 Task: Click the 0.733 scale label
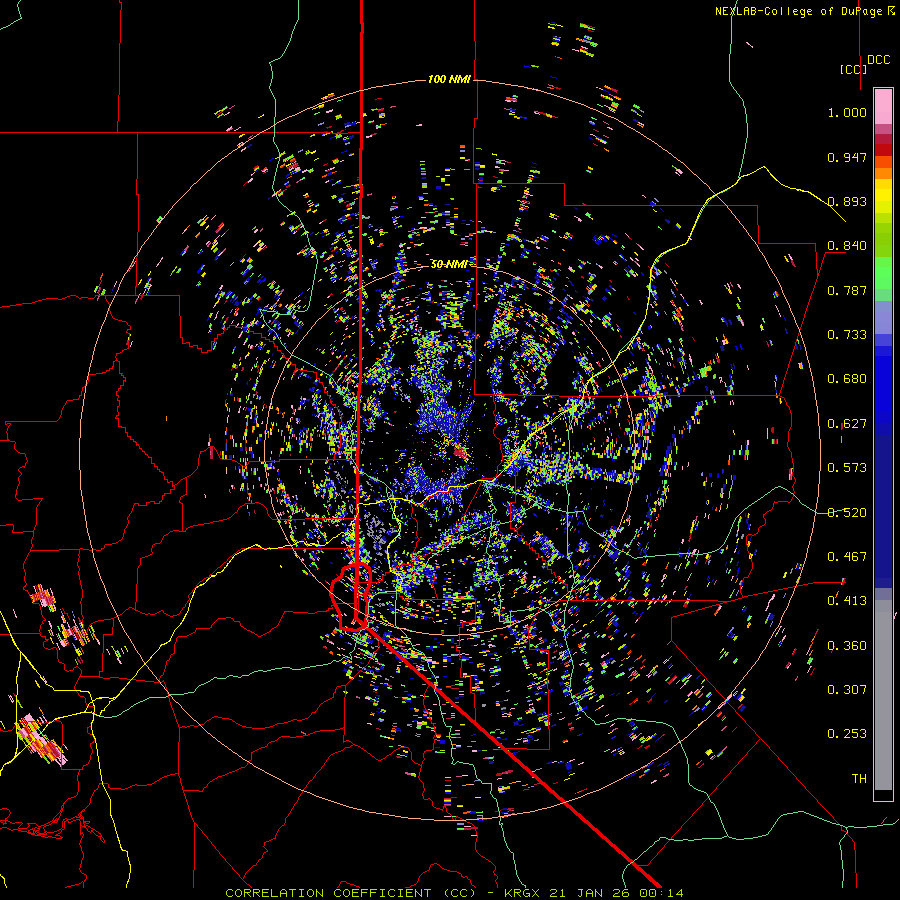point(847,335)
